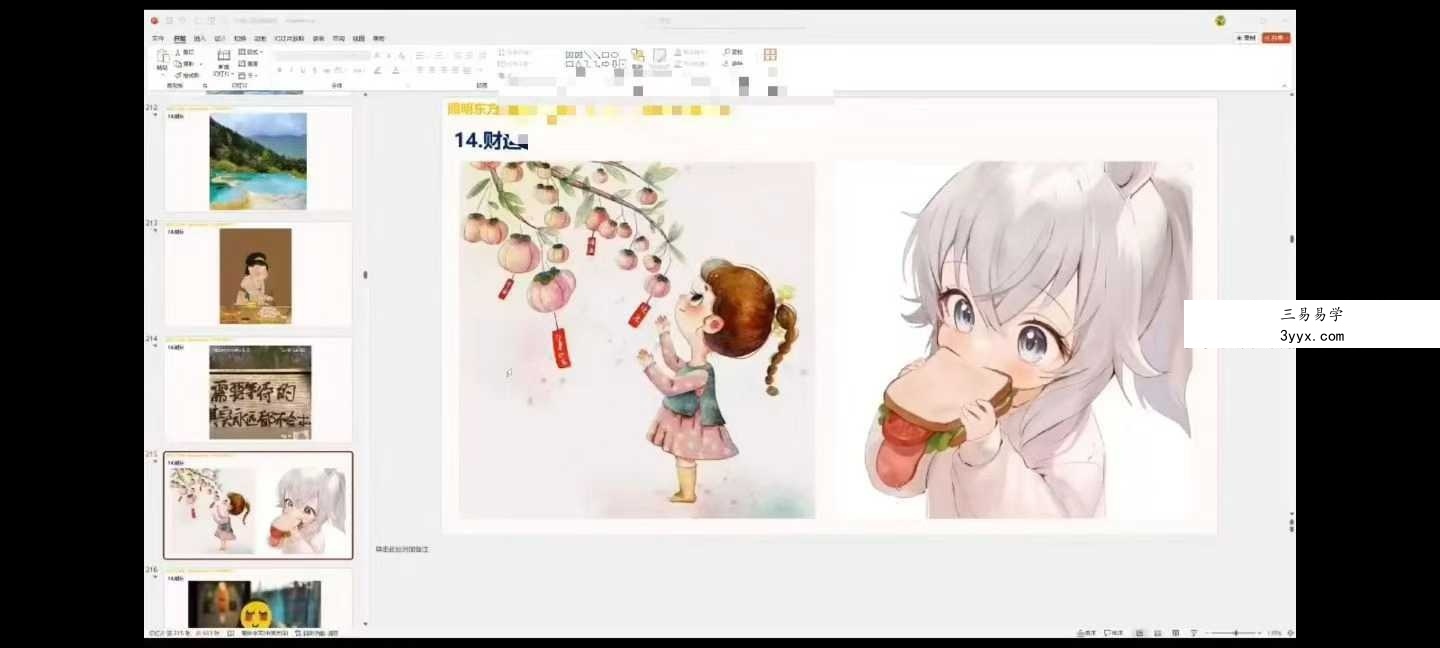Switch to Normal view in status bar
The image size is (1440, 648).
point(1139,633)
